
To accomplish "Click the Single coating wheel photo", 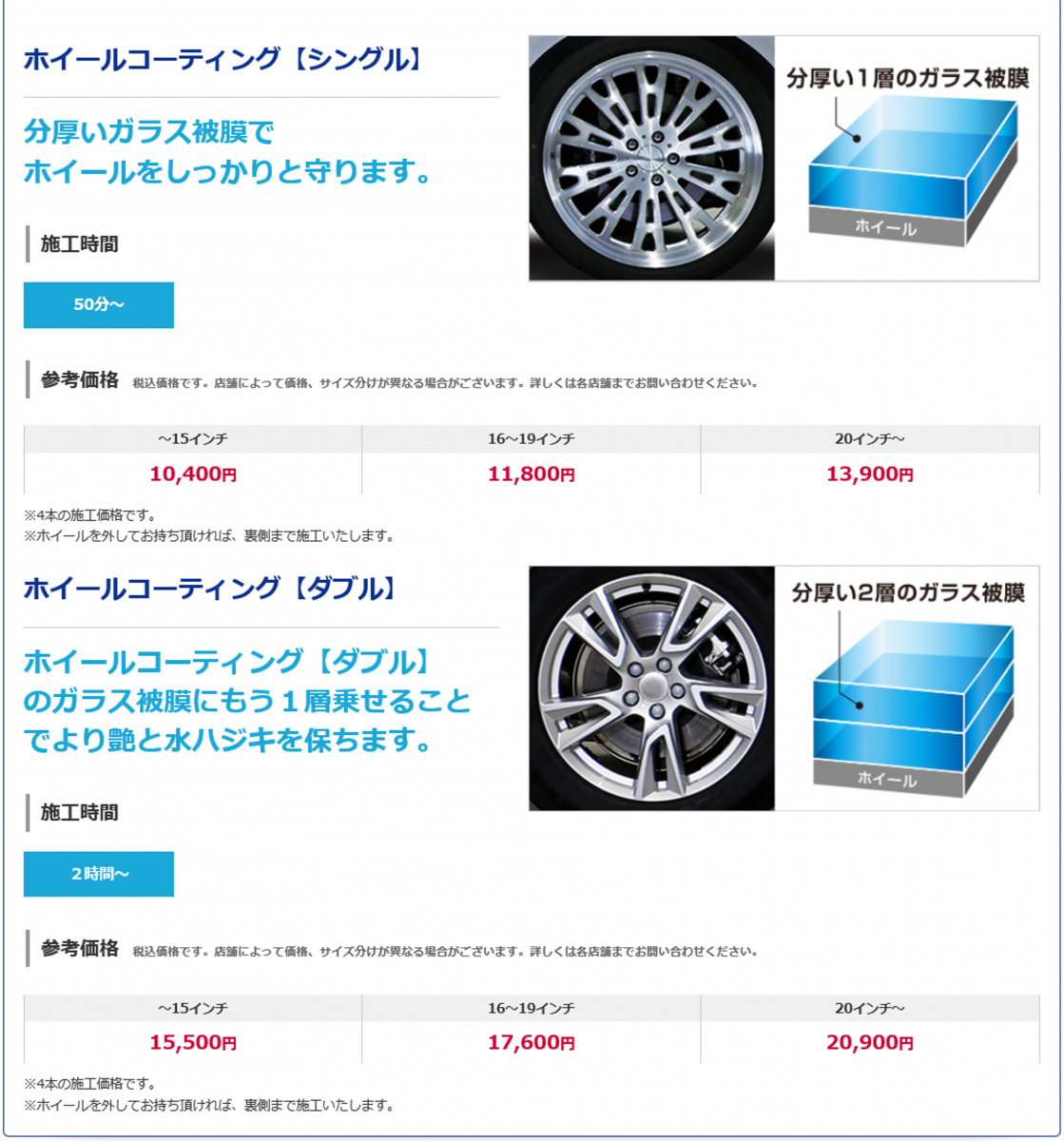I will tap(652, 159).
